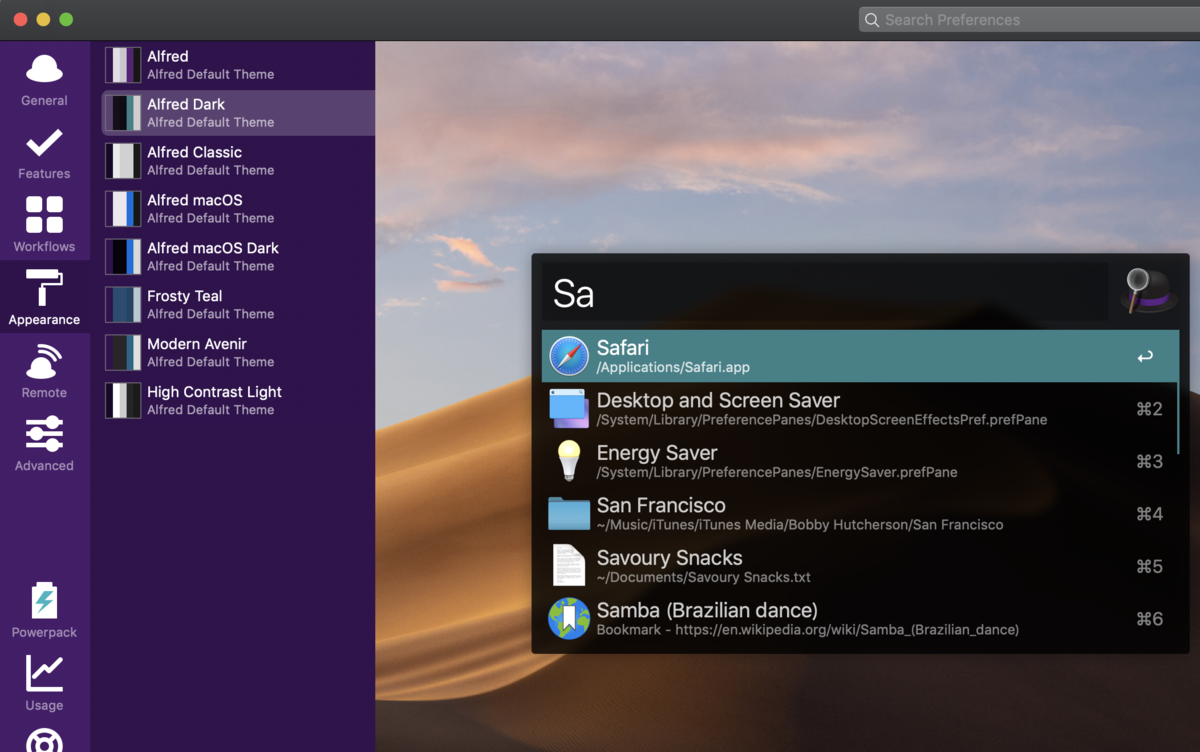Click the Alfred Classic theme color preview

click(123, 161)
